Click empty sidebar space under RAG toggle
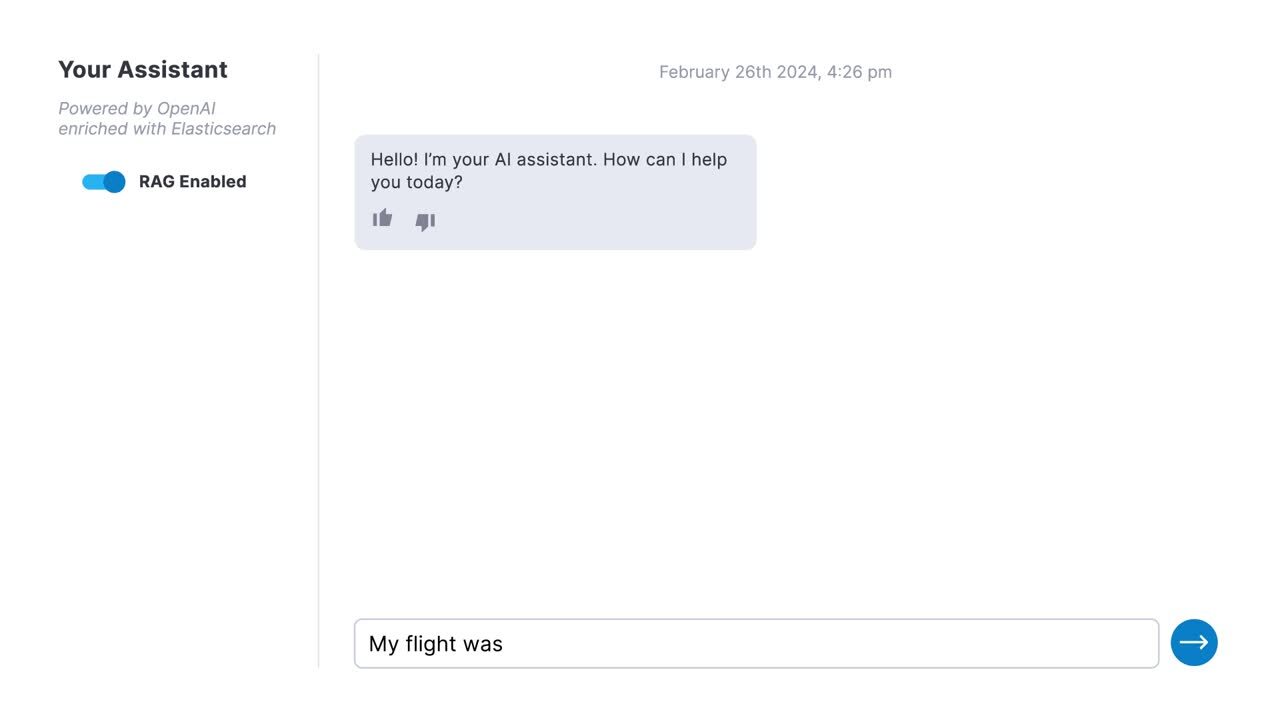This screenshot has height=720, width=1280. click(x=160, y=420)
